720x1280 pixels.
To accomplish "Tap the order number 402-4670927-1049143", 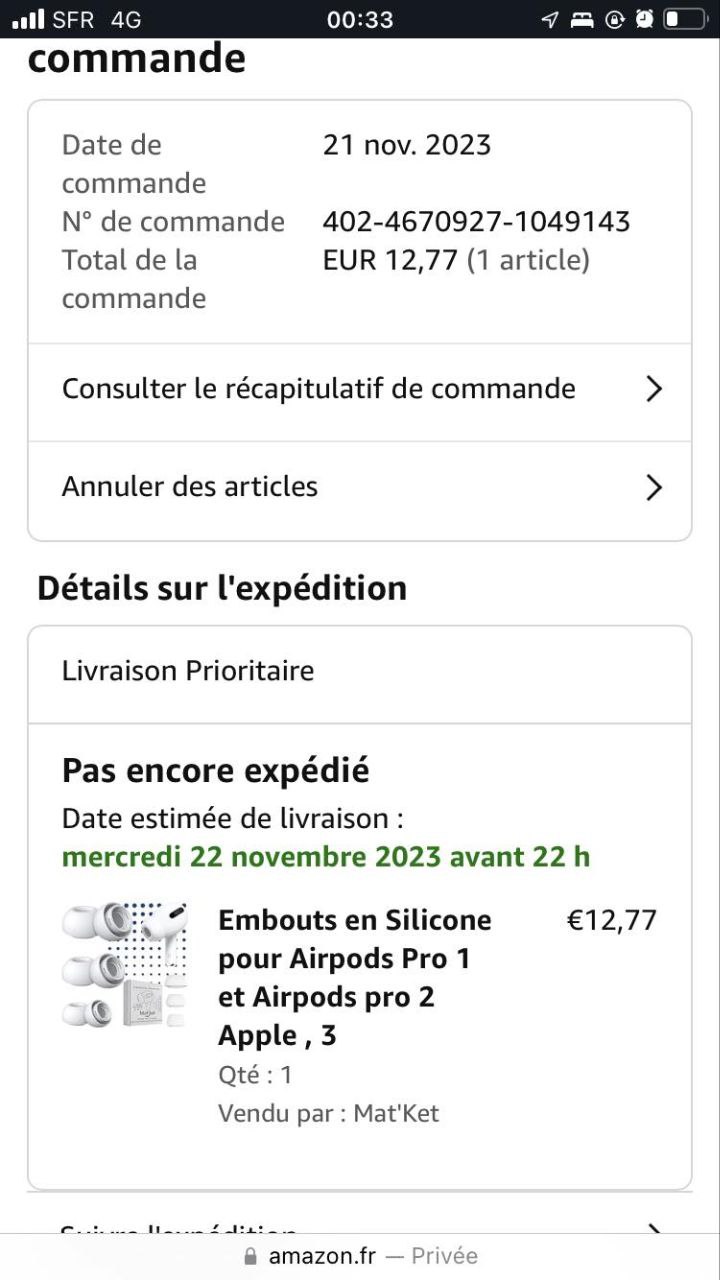I will click(476, 221).
